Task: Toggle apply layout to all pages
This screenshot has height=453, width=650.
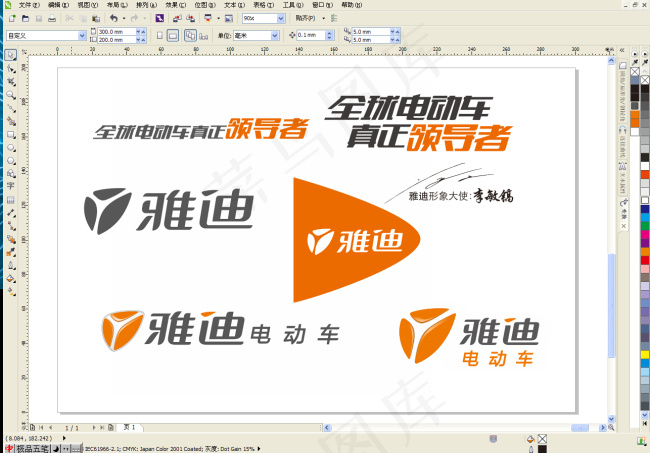Action: pyautogui.click(x=190, y=36)
